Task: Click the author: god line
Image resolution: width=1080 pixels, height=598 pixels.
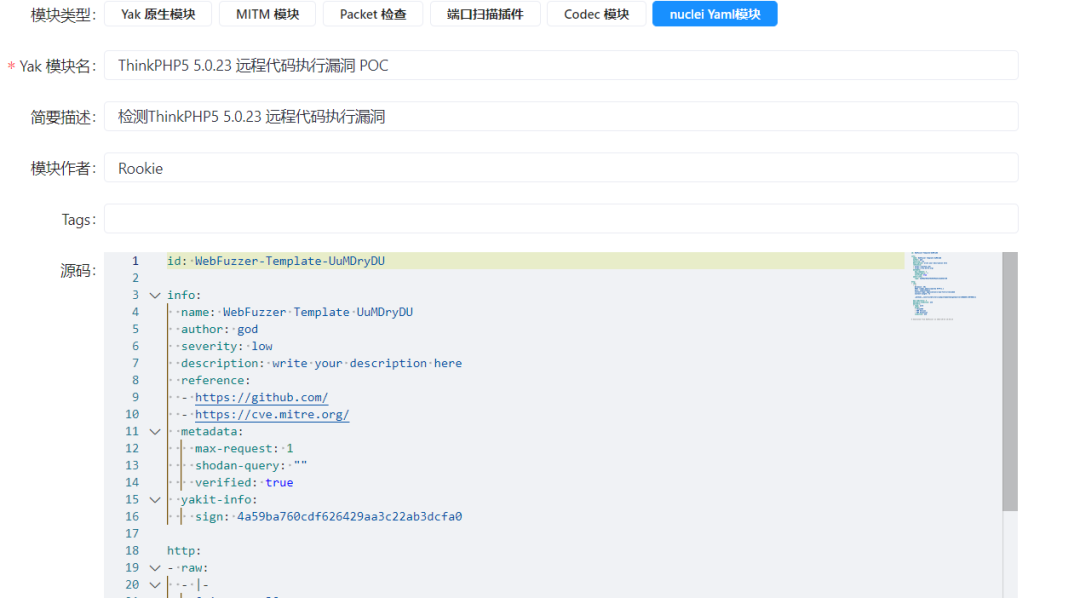Action: click(x=219, y=329)
